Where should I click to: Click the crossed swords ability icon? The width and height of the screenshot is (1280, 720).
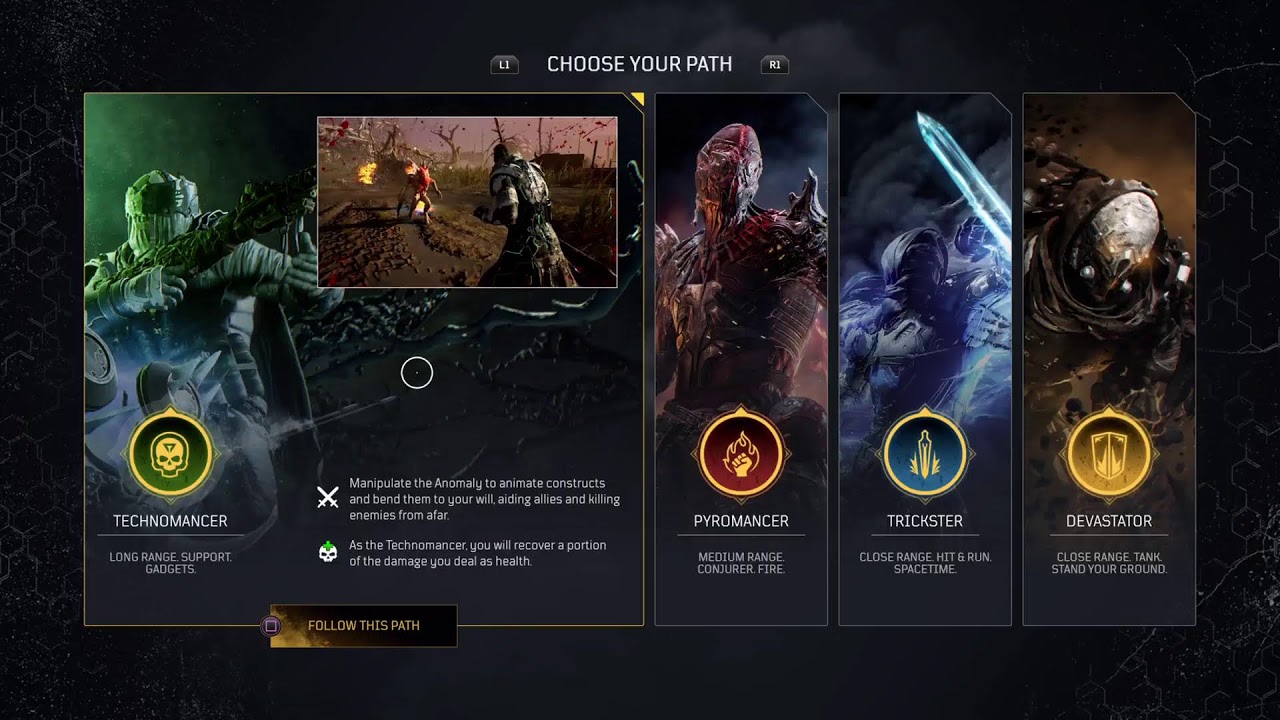tap(327, 497)
